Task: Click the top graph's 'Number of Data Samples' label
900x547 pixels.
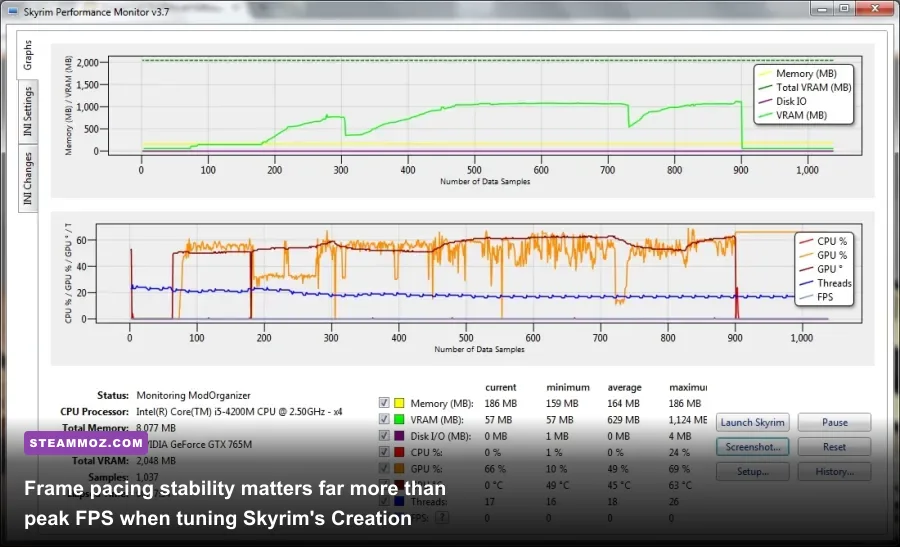Action: click(485, 181)
